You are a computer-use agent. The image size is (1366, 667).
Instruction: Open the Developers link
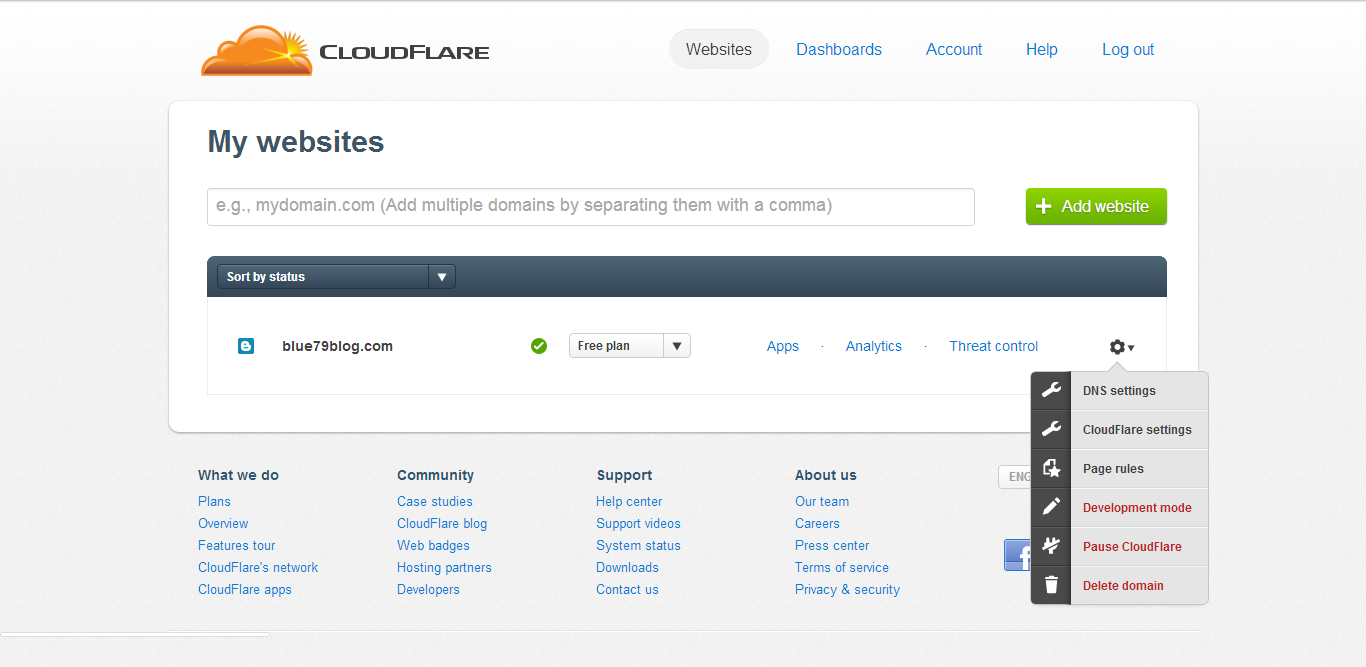coord(428,589)
